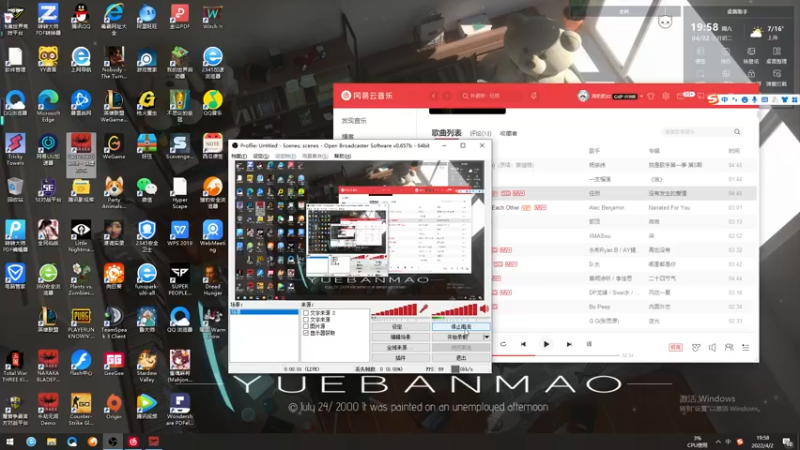The width and height of the screenshot is (800, 450).
Task: Click the OBS 全域来源... button
Action: [x=401, y=347]
